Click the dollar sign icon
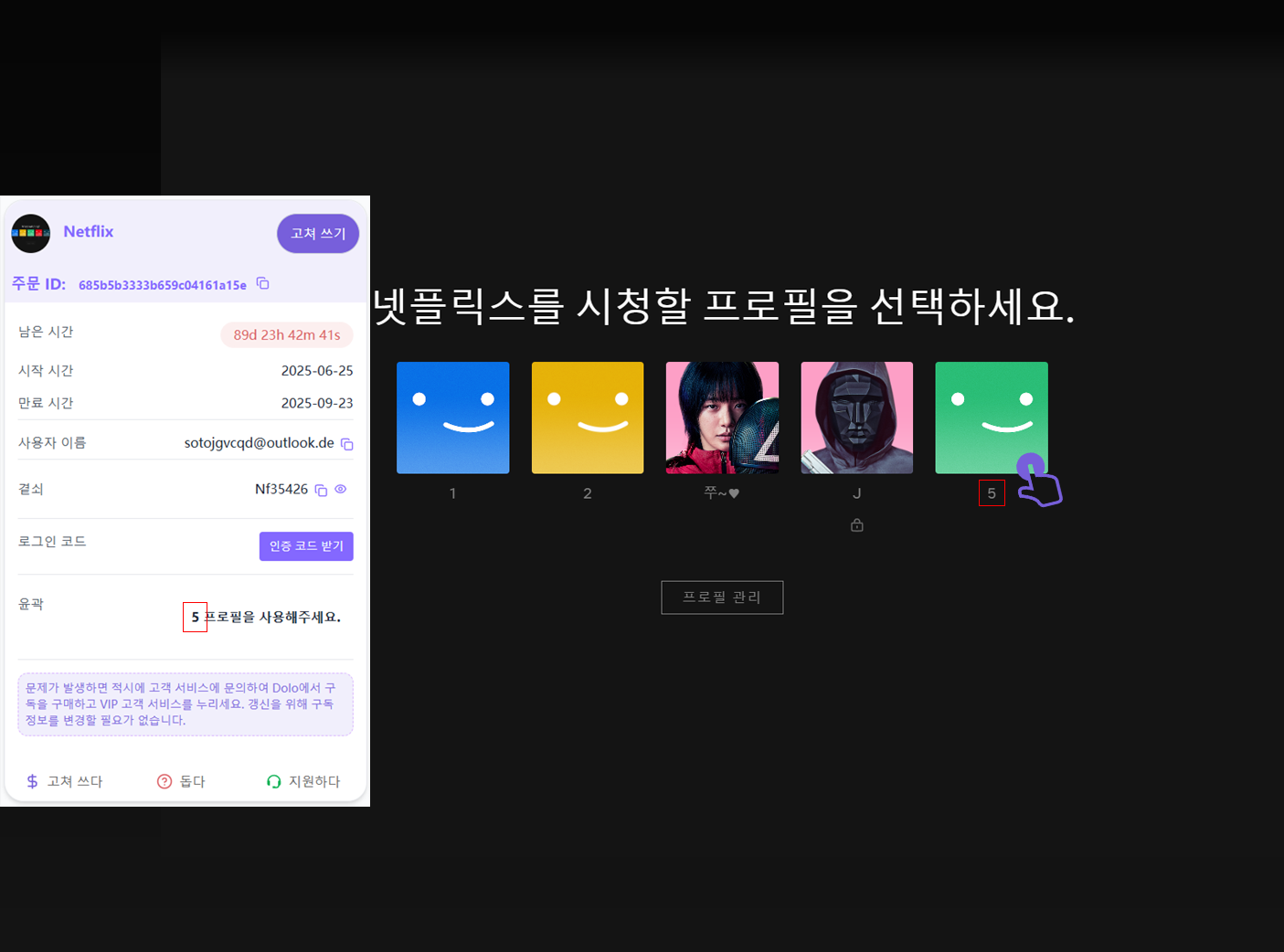1284x952 pixels. pos(32,781)
